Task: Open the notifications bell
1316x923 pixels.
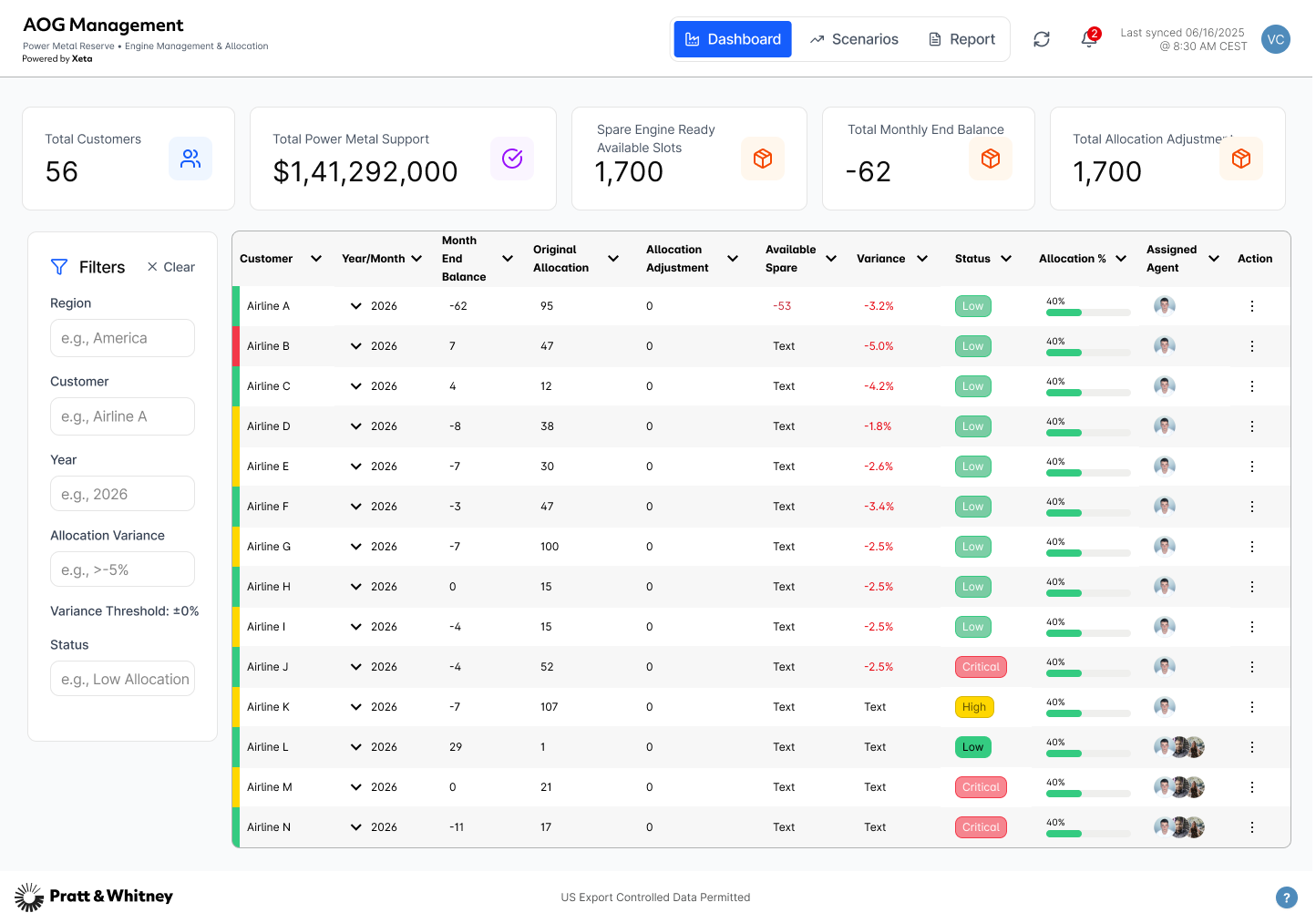Action: click(1089, 38)
